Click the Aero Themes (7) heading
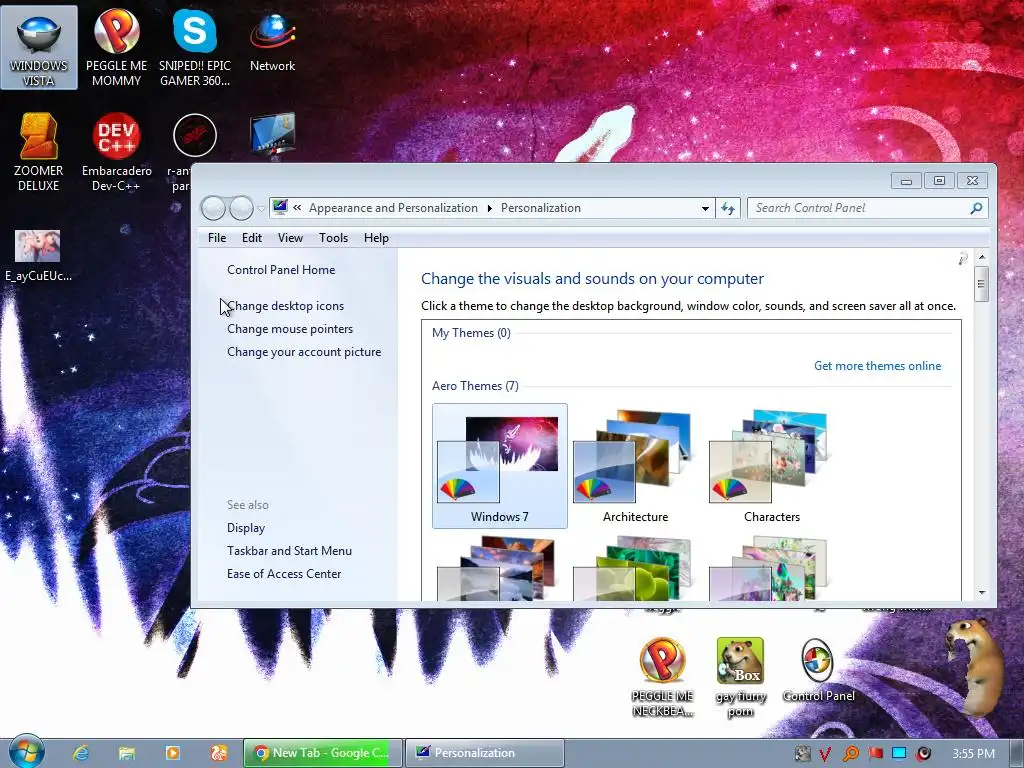The height and width of the screenshot is (768, 1024). pyautogui.click(x=475, y=386)
